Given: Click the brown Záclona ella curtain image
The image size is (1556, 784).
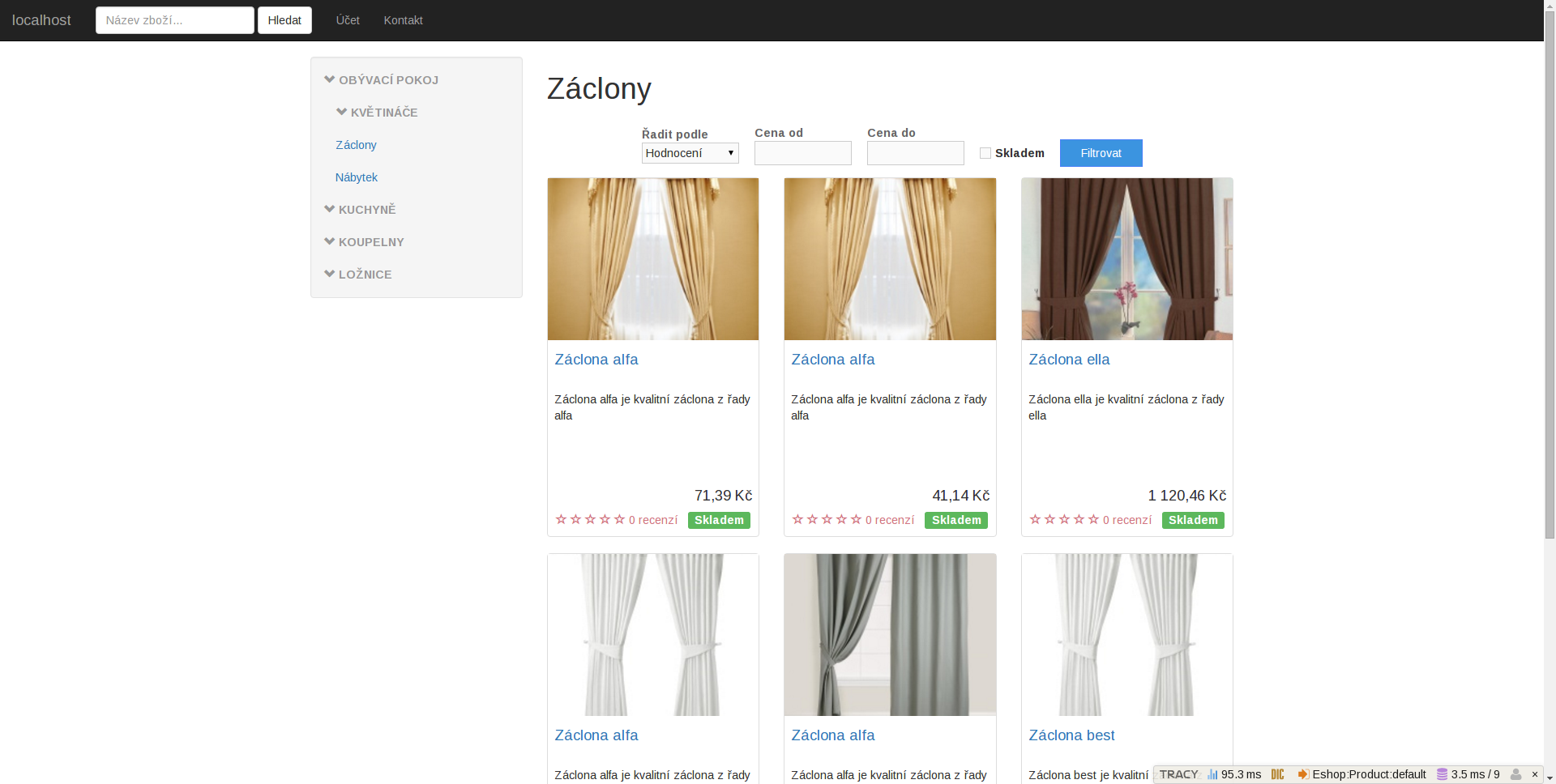Looking at the screenshot, I should point(1126,259).
